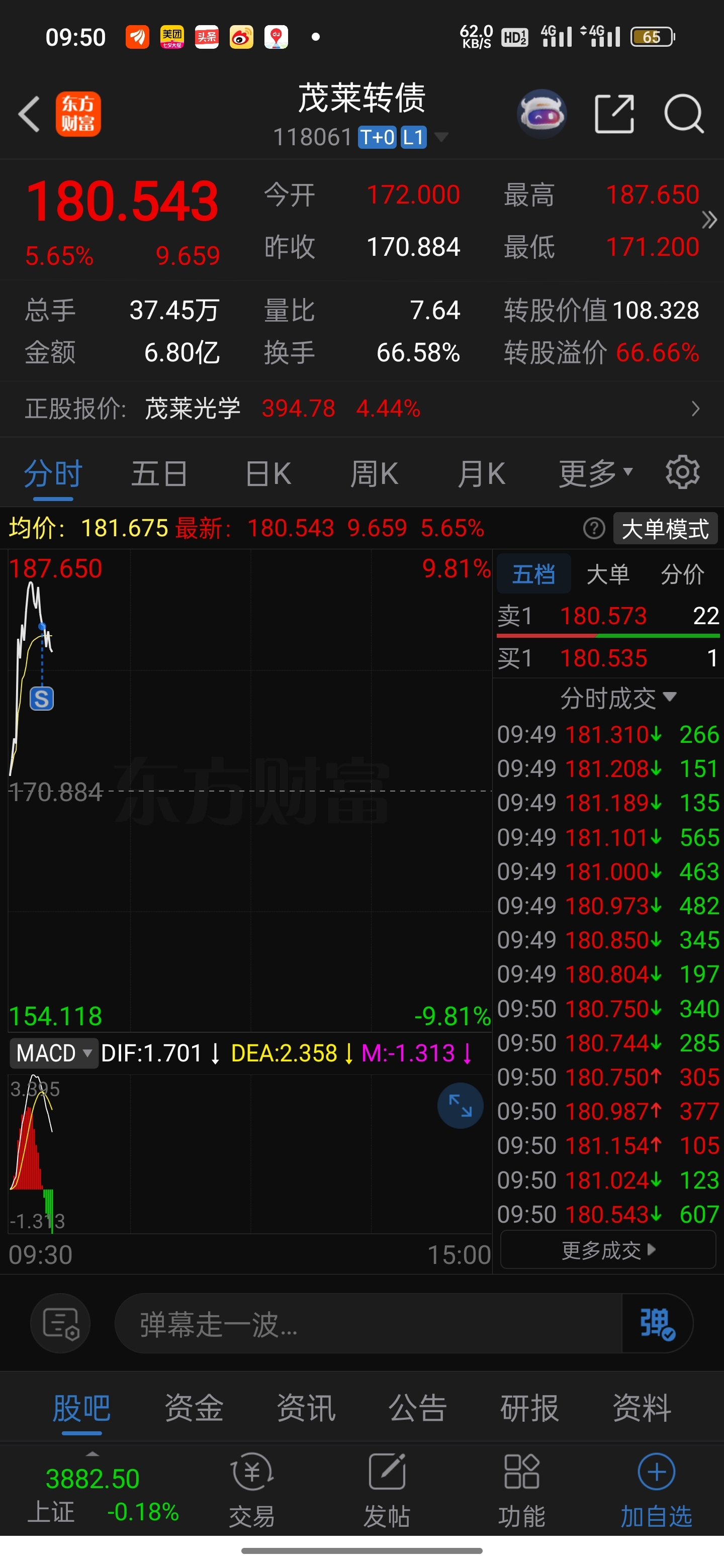The height and width of the screenshot is (1568, 724).
Task: Tap the 卖1 180.573 quote row
Action: click(x=608, y=616)
